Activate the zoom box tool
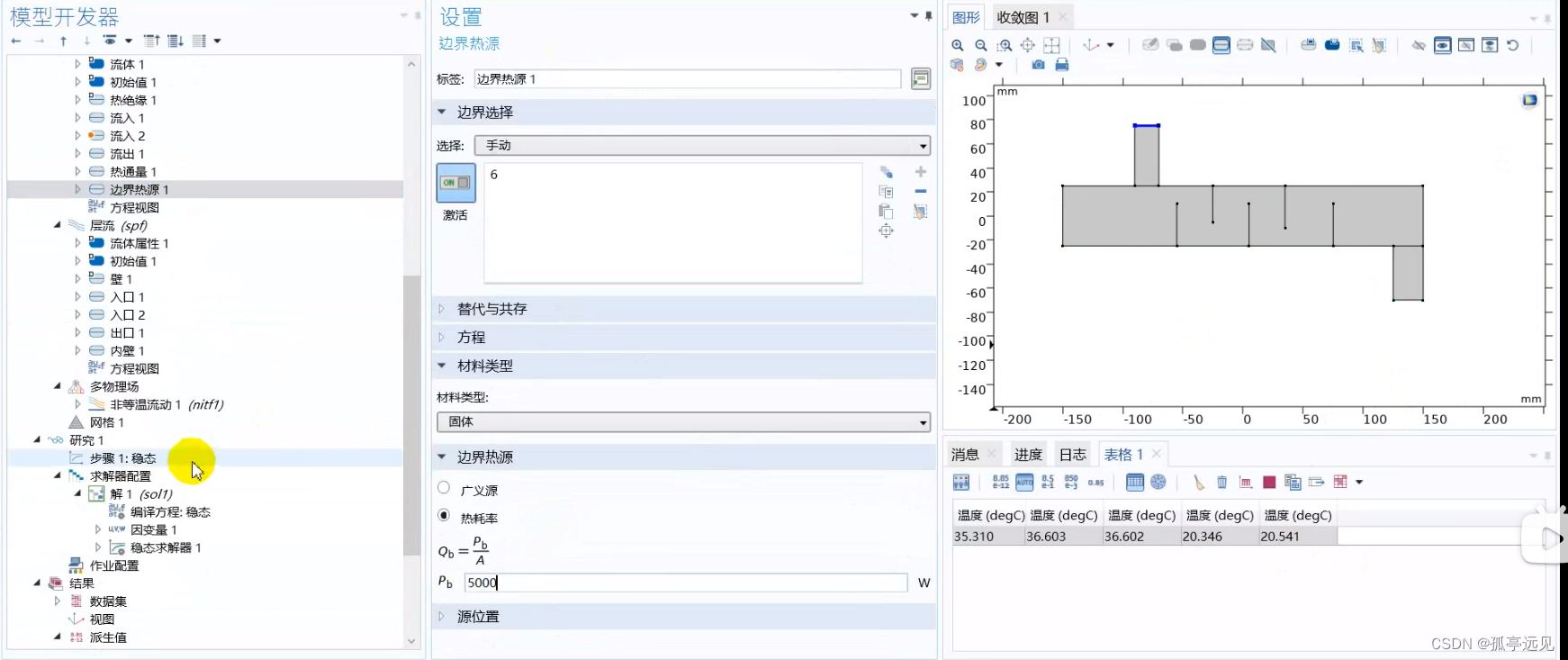The width and height of the screenshot is (1568, 660). pos(1005,45)
